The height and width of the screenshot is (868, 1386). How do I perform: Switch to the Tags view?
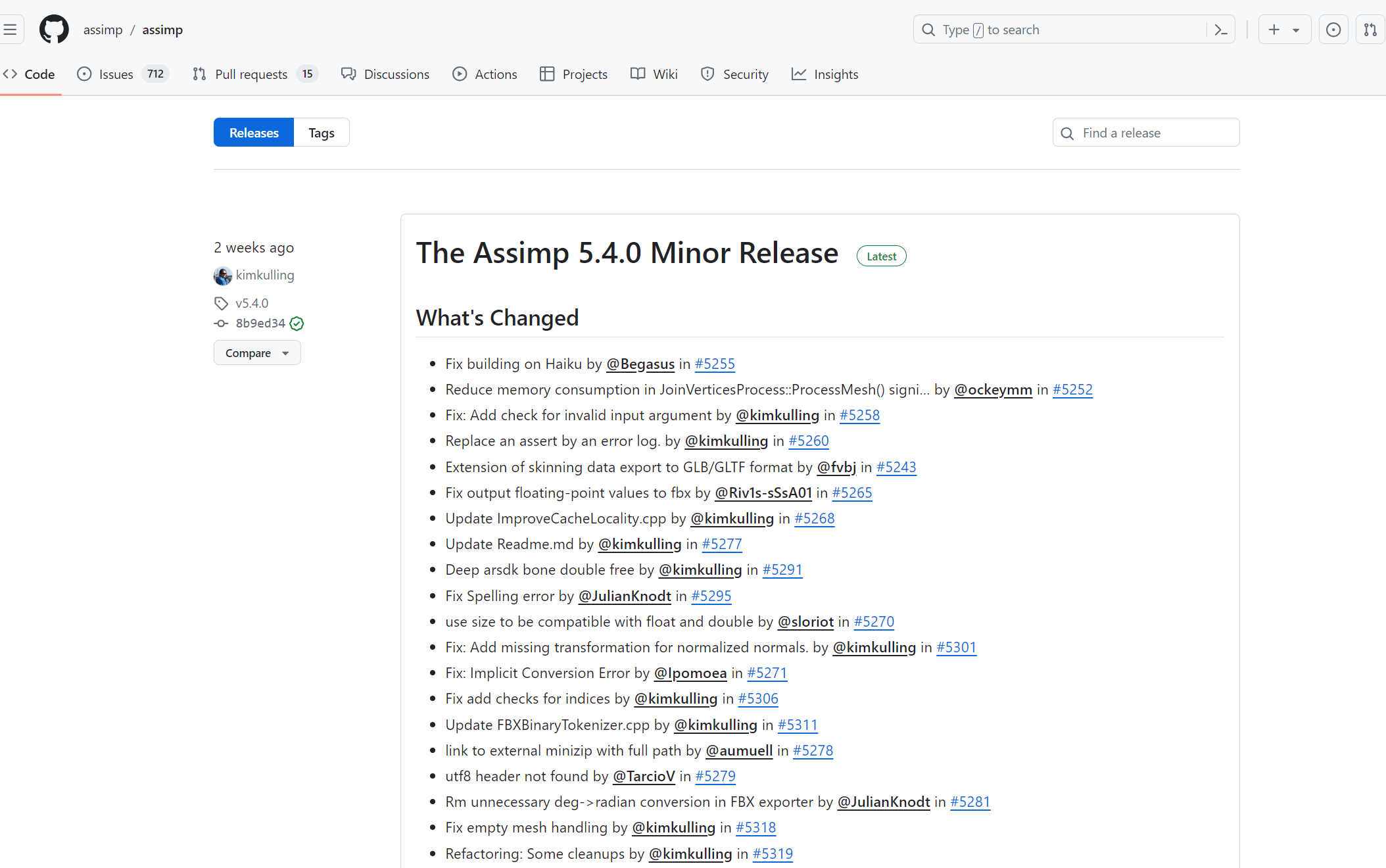[322, 133]
